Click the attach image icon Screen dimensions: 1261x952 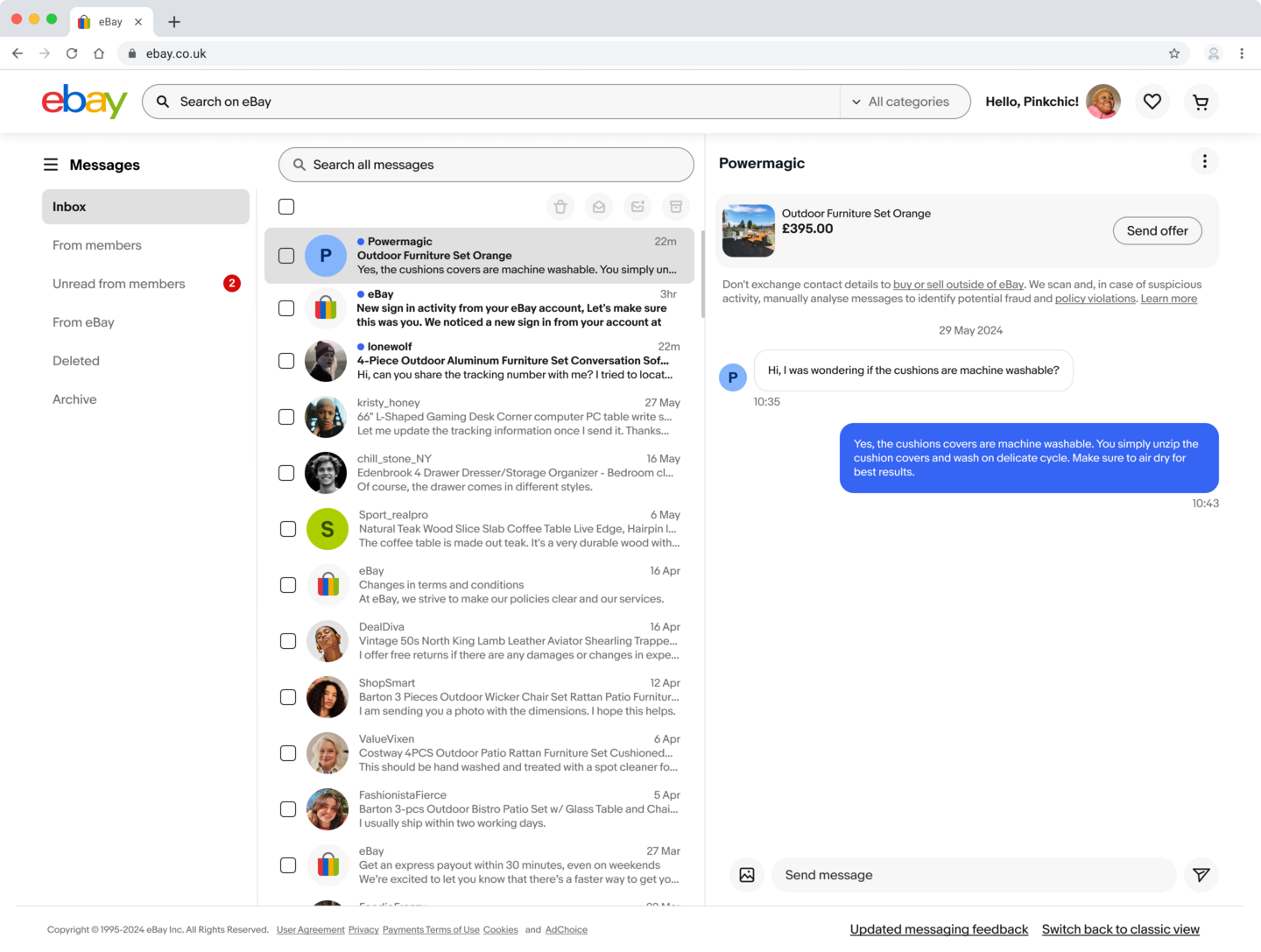(747, 875)
